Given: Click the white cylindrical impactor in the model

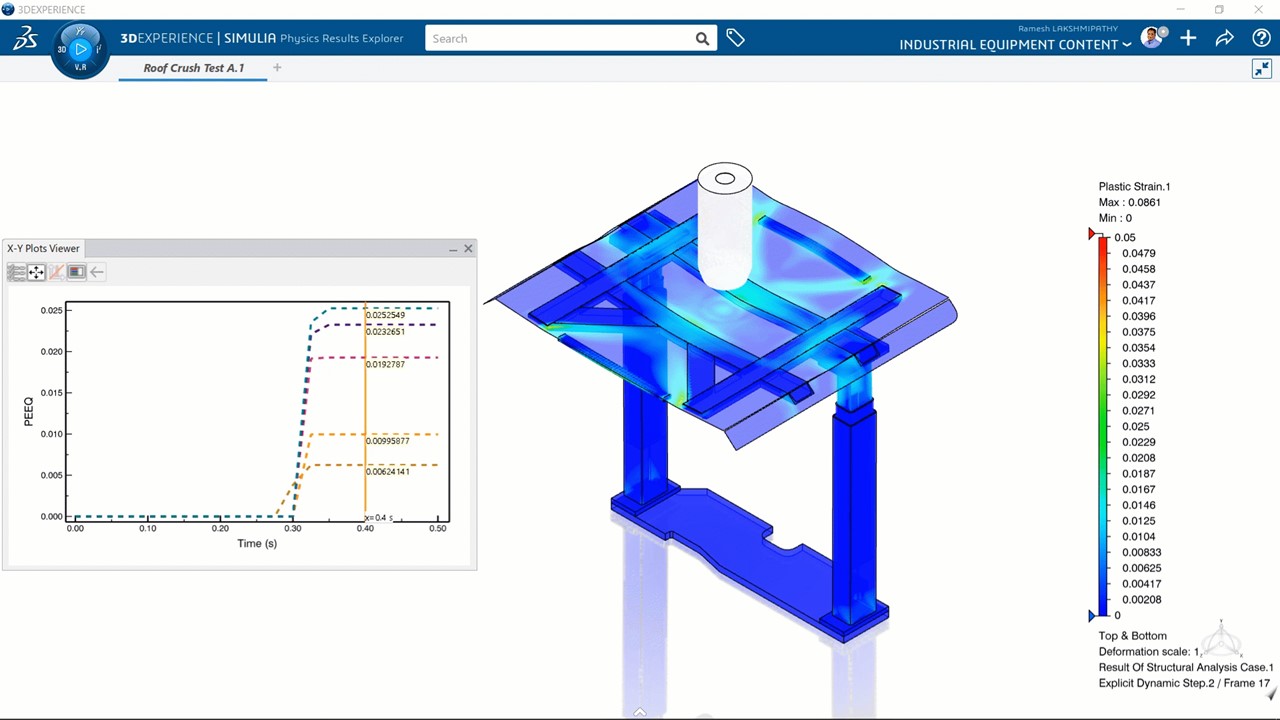Looking at the screenshot, I should coord(724,228).
